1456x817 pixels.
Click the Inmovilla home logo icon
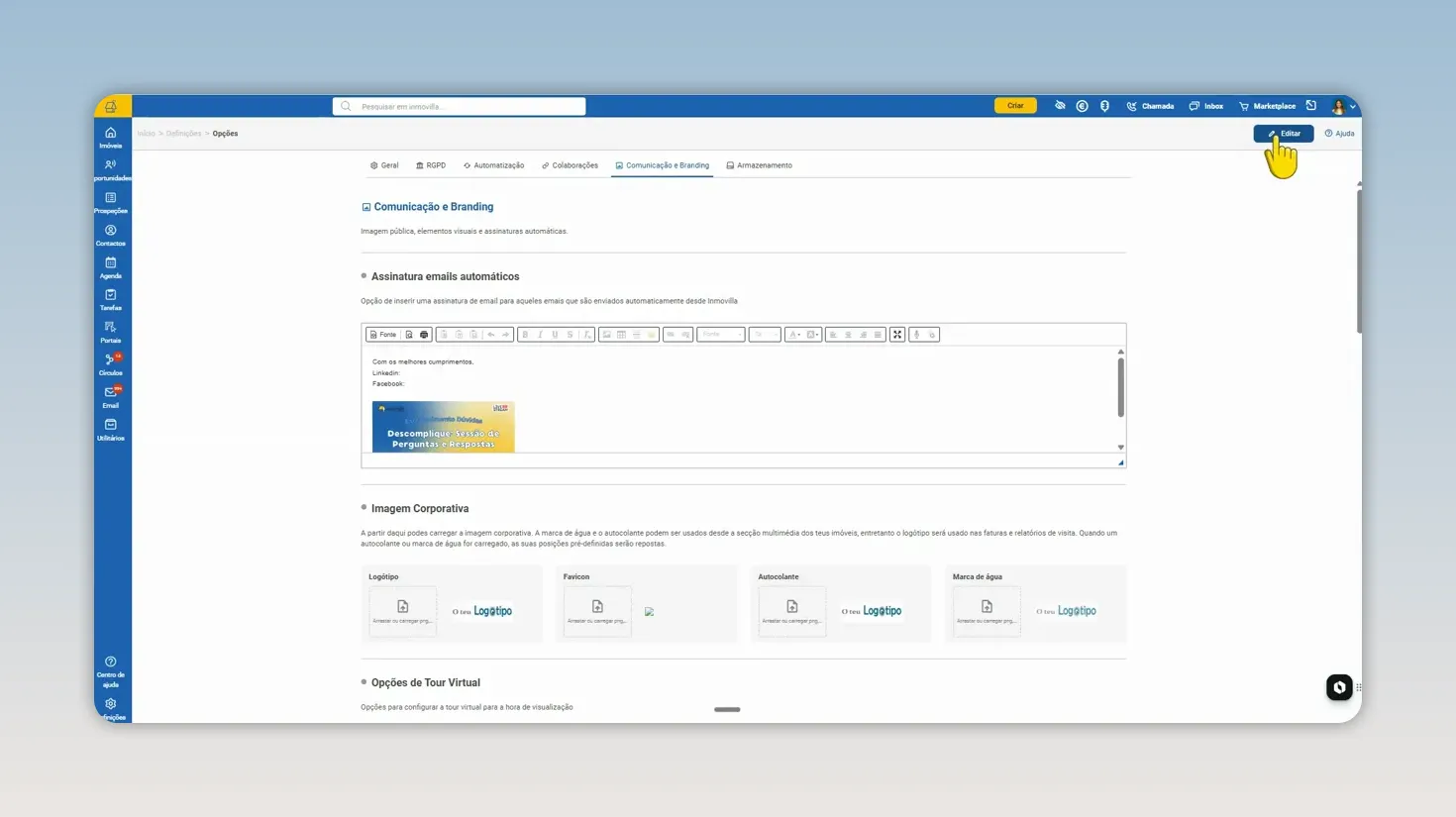pos(111,106)
